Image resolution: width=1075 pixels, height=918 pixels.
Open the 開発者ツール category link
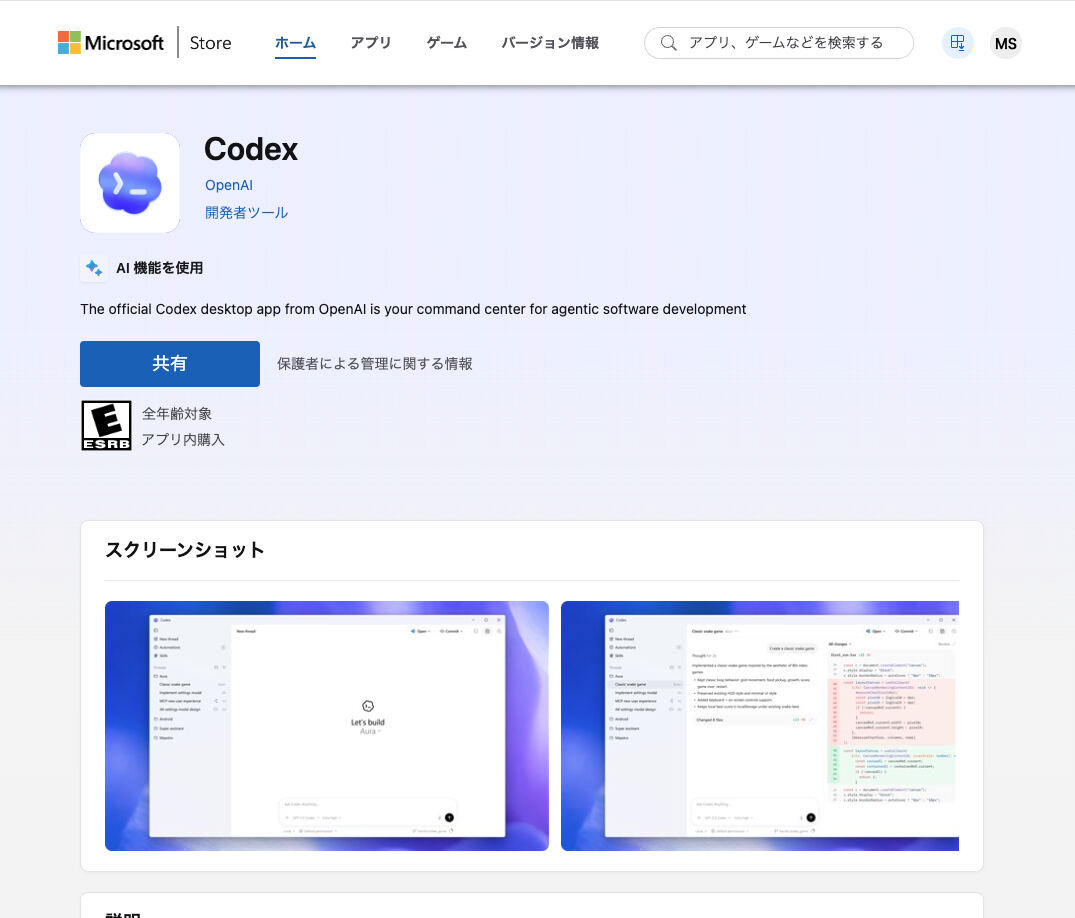point(247,212)
